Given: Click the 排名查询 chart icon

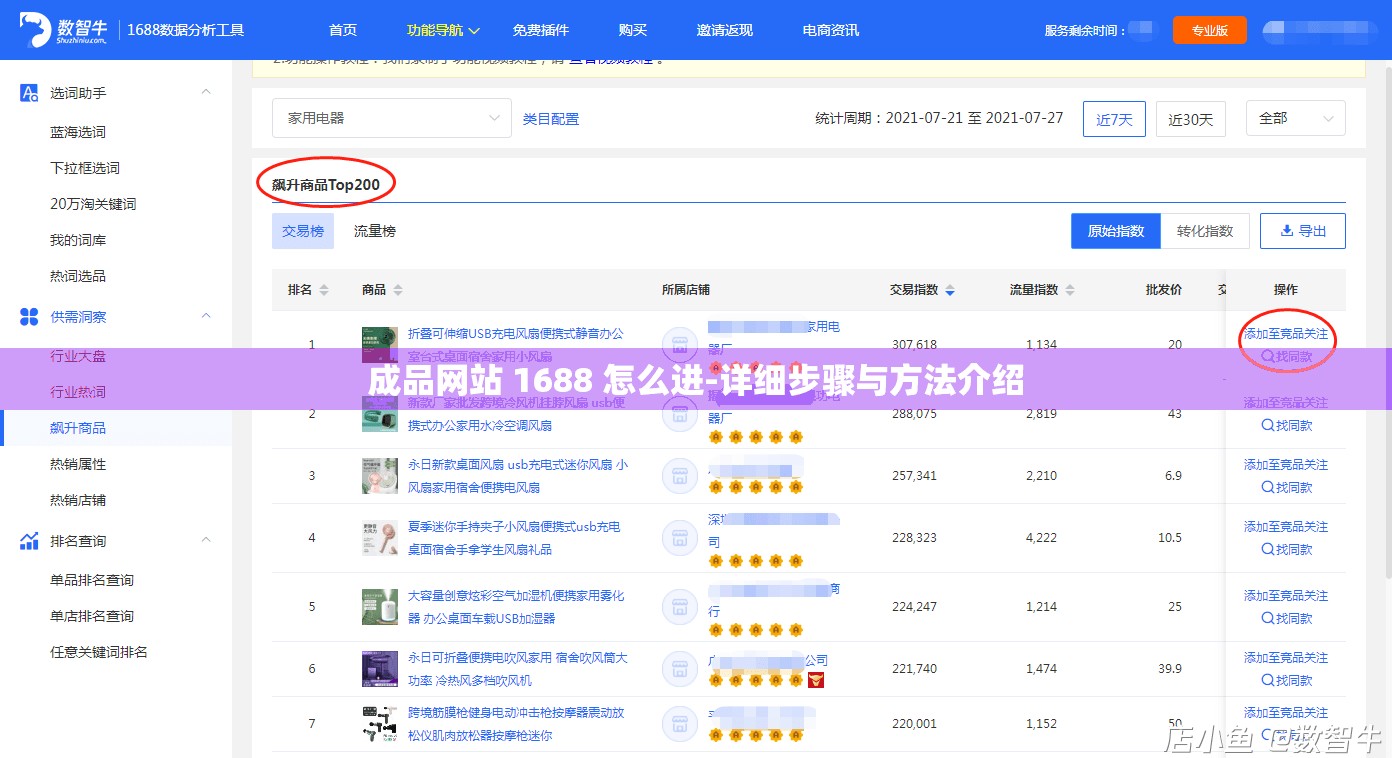Looking at the screenshot, I should tap(29, 540).
